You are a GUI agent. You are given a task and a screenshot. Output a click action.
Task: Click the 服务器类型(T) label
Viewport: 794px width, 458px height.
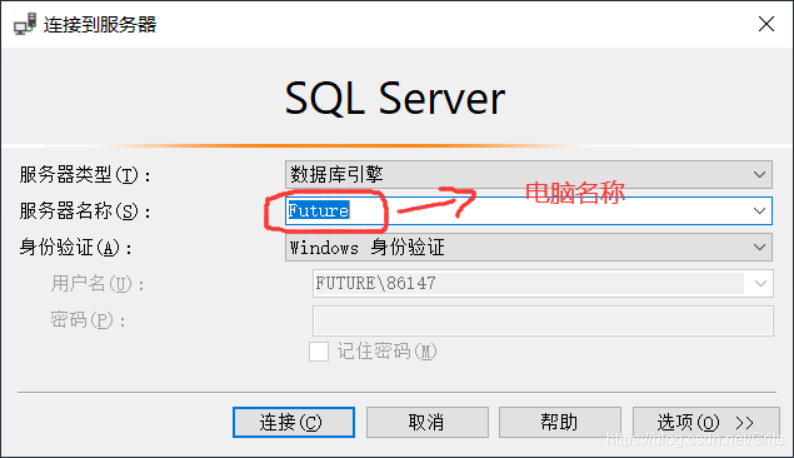85,175
